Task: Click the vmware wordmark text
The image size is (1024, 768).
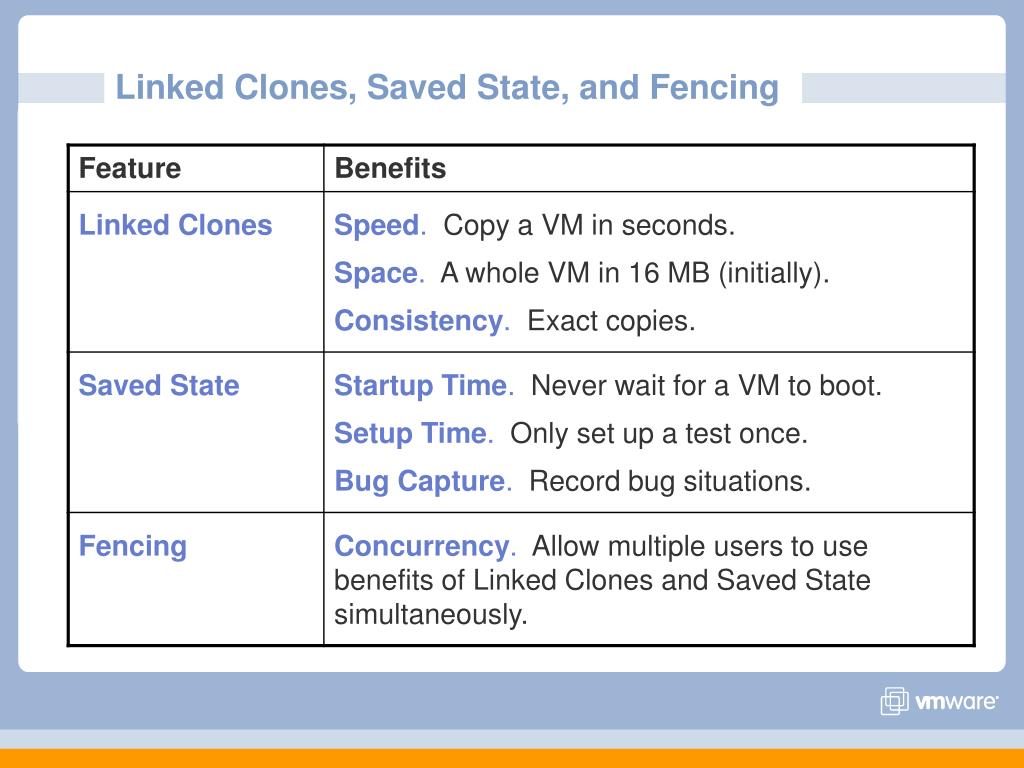Action: click(x=957, y=702)
